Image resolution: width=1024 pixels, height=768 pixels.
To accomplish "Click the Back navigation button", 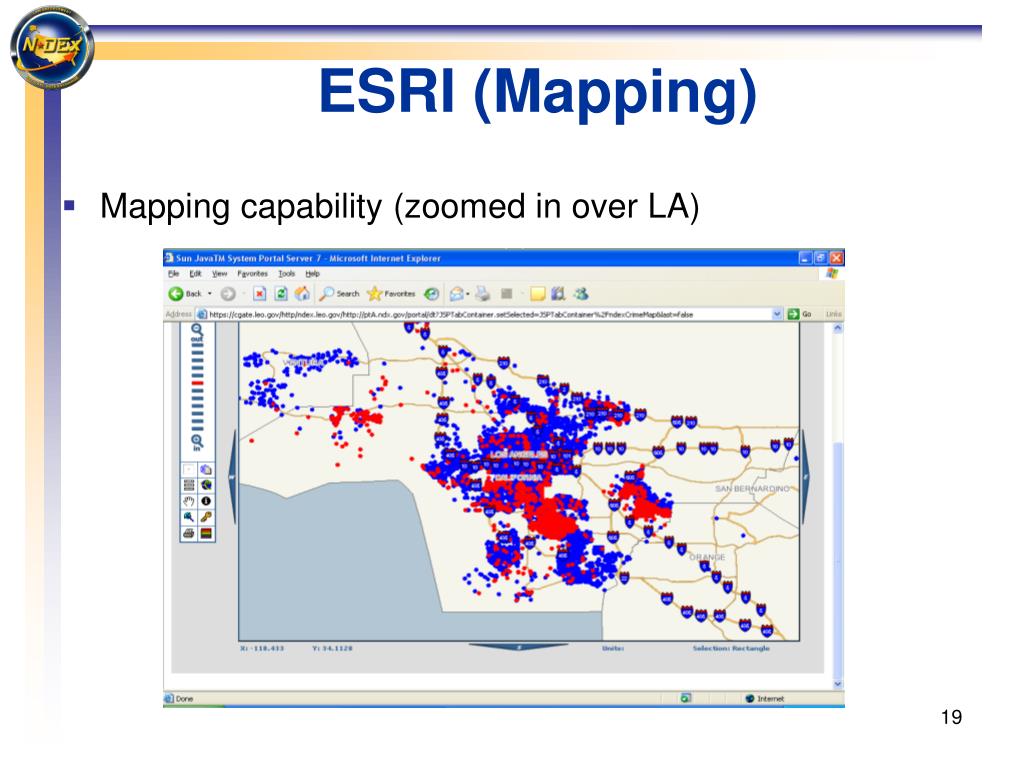I will click(185, 294).
